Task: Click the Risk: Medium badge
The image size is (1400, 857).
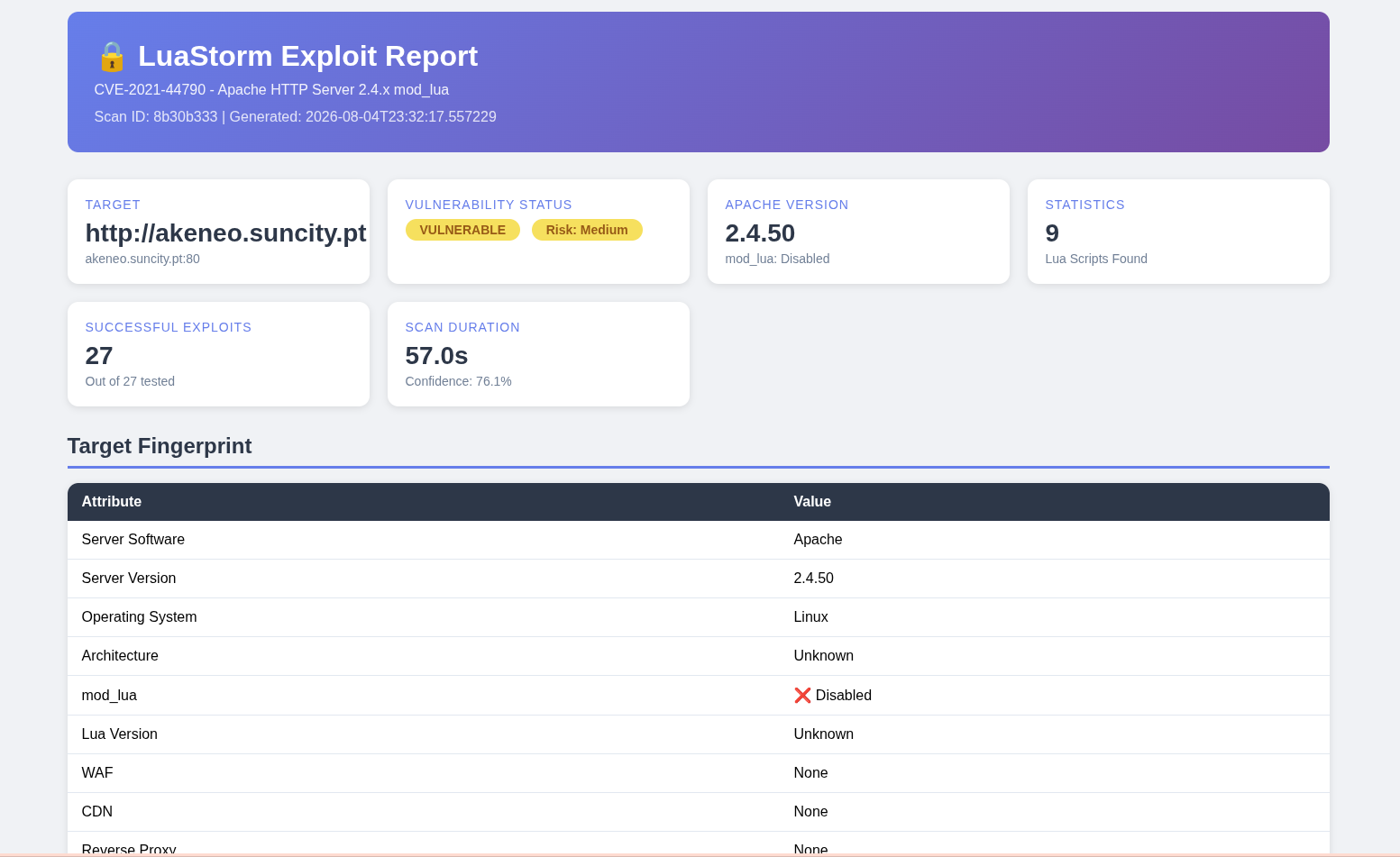Action: pos(587,230)
